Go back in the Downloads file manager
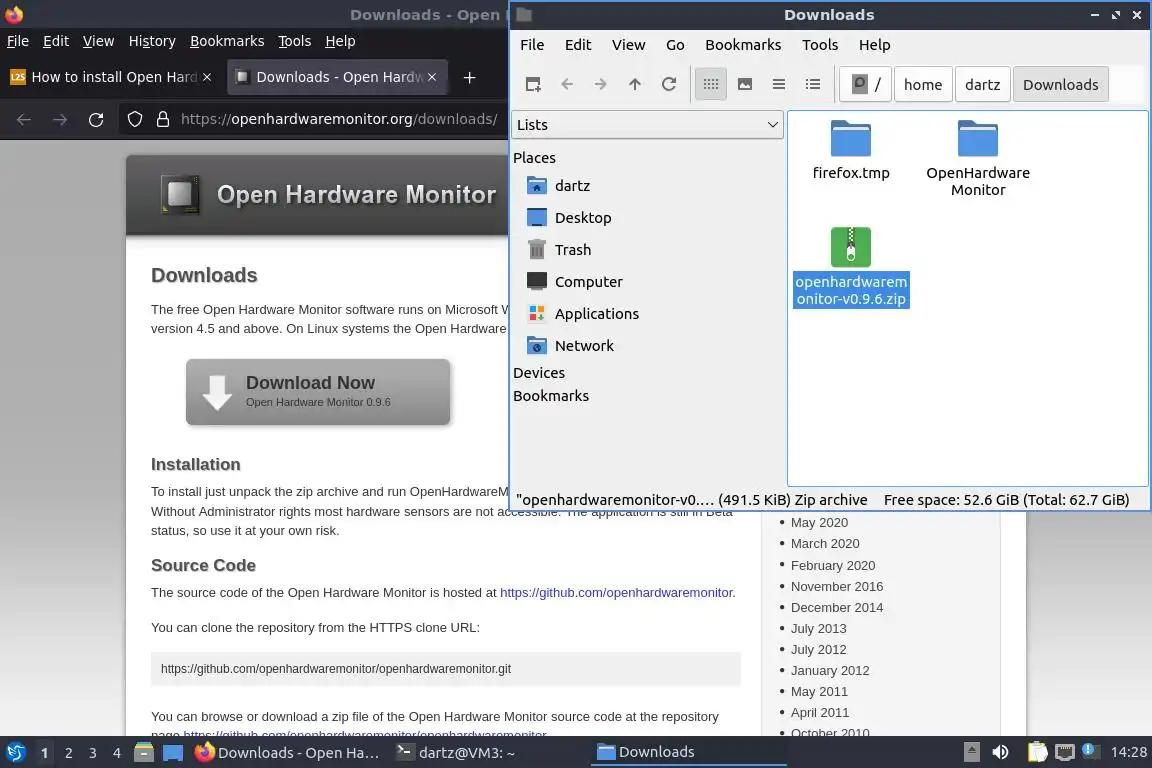This screenshot has height=768, width=1152. click(x=567, y=85)
